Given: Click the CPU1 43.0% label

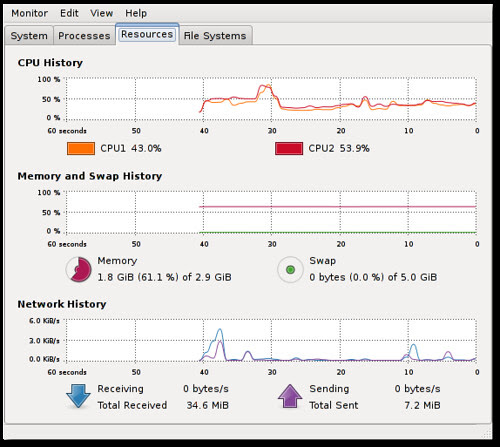Looking at the screenshot, I should pos(131,148).
